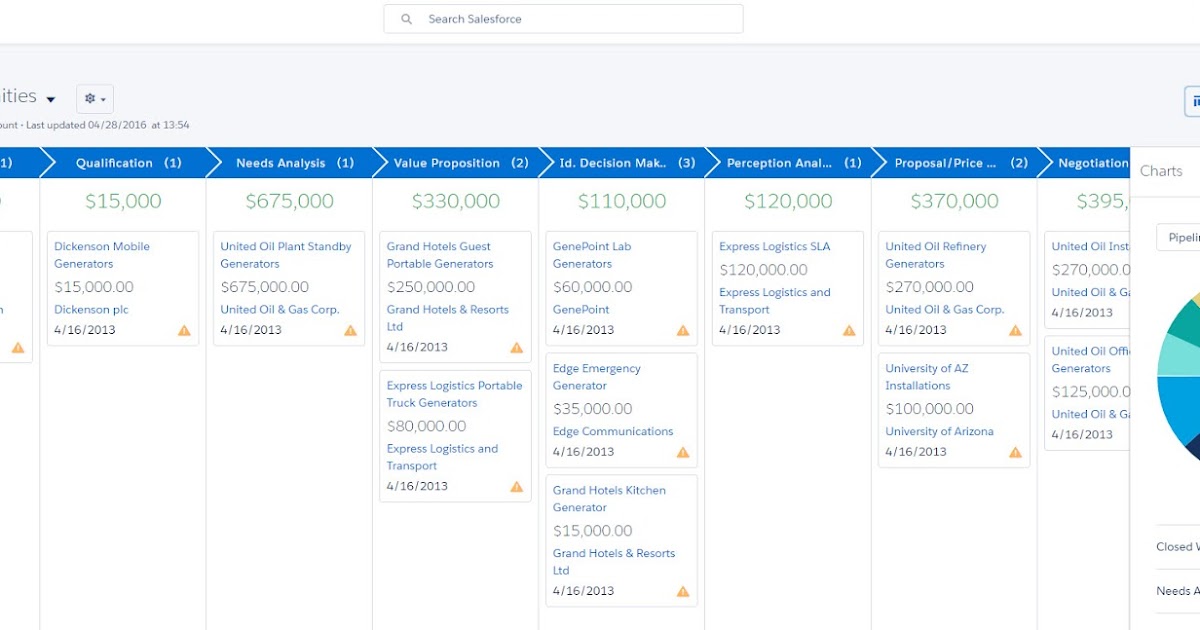Open the gear dropdown arrow beside settings icon
The image size is (1200, 630).
tap(103, 98)
